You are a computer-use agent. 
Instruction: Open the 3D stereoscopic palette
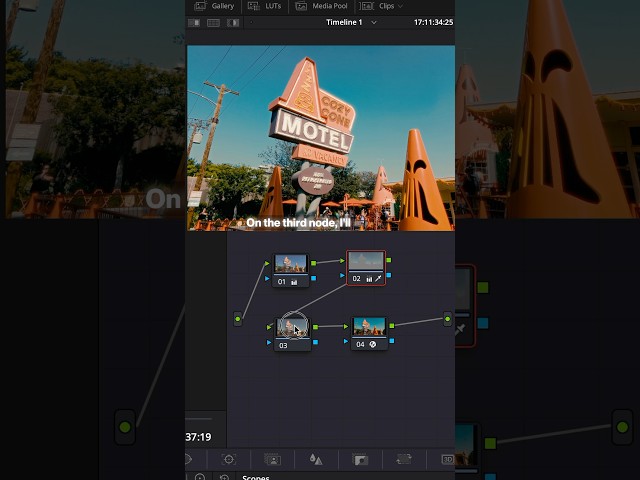point(447,460)
